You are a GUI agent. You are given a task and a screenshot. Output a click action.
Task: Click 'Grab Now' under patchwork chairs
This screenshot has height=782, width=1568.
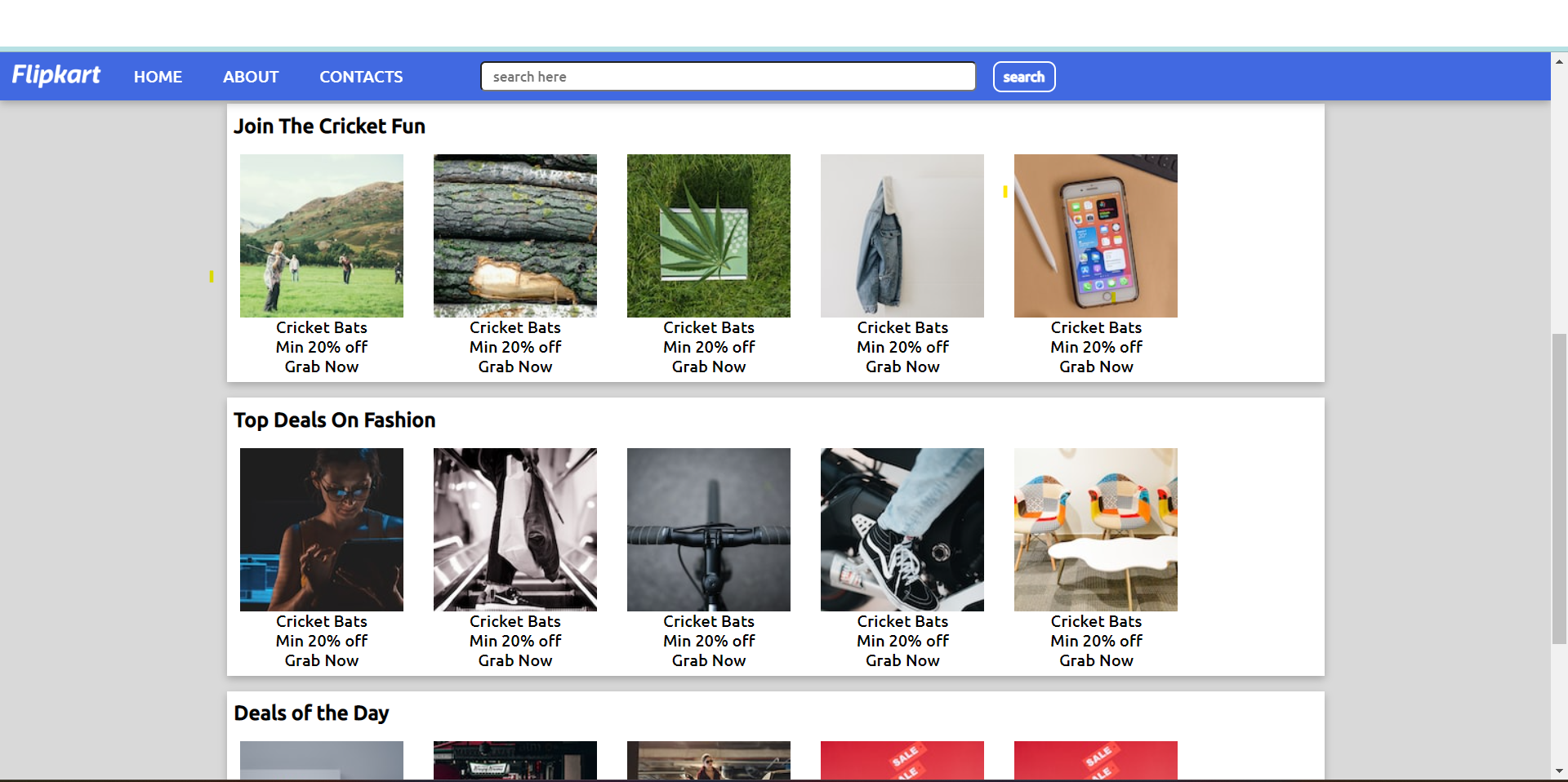[x=1096, y=661]
